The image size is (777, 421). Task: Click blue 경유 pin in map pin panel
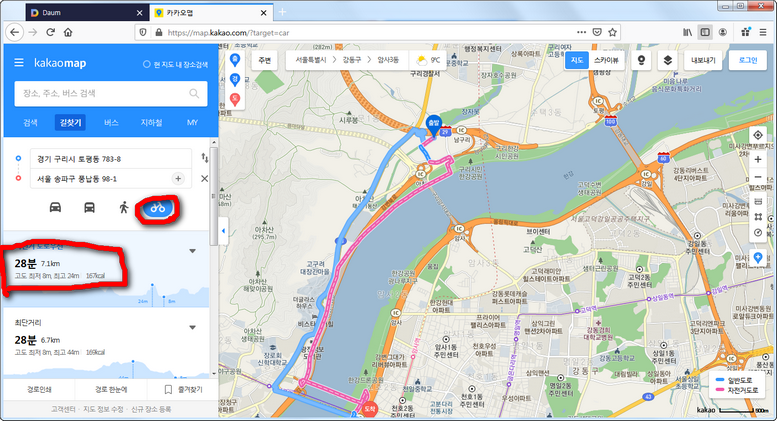click(235, 79)
